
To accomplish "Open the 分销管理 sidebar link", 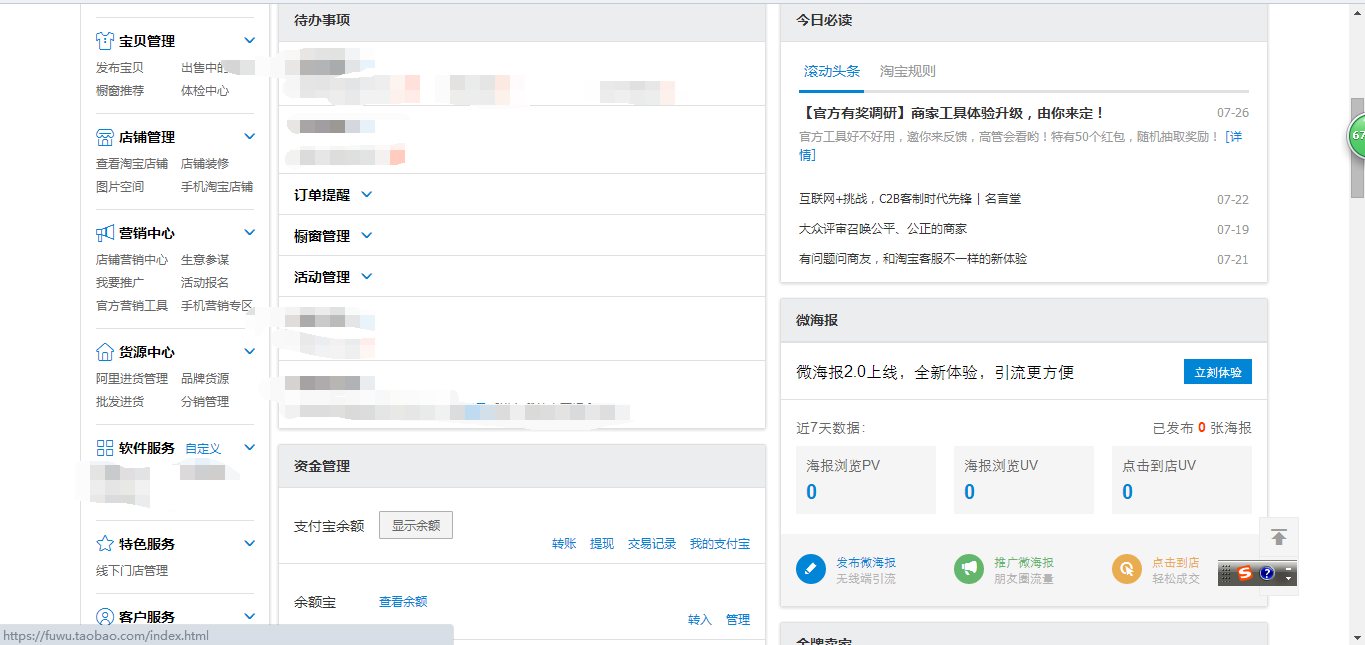I will point(205,402).
